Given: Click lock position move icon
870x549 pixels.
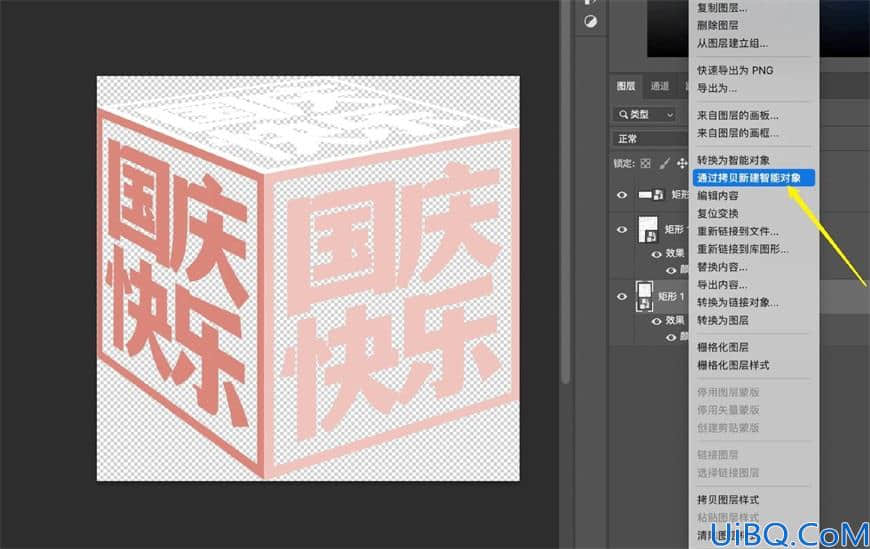Looking at the screenshot, I should coord(682,164).
